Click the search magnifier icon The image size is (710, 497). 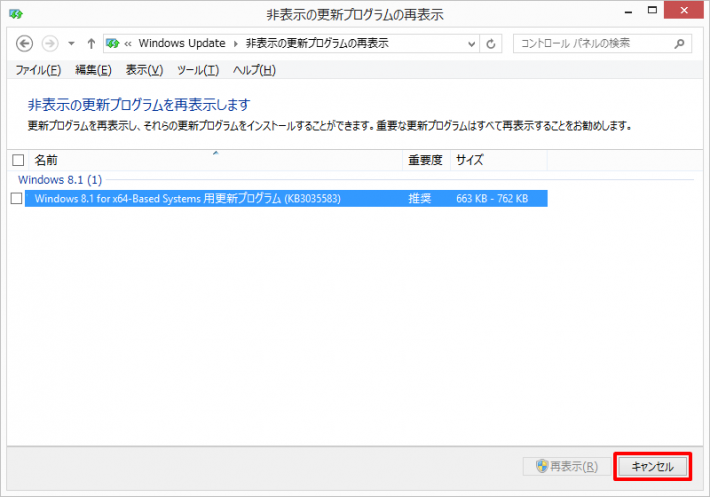pos(679,44)
